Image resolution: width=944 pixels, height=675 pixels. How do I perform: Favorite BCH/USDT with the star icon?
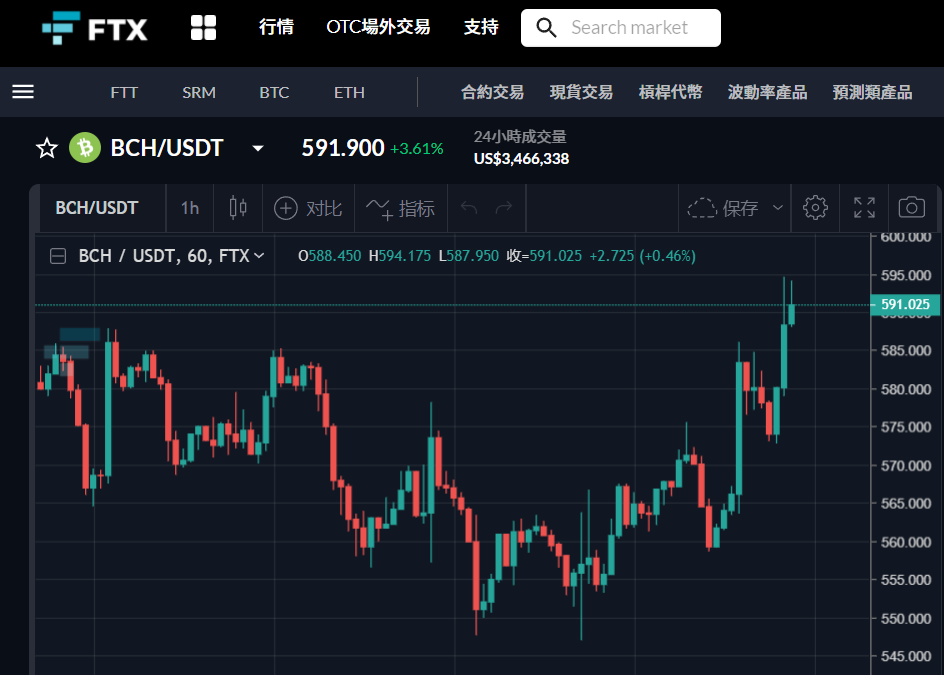click(x=47, y=148)
